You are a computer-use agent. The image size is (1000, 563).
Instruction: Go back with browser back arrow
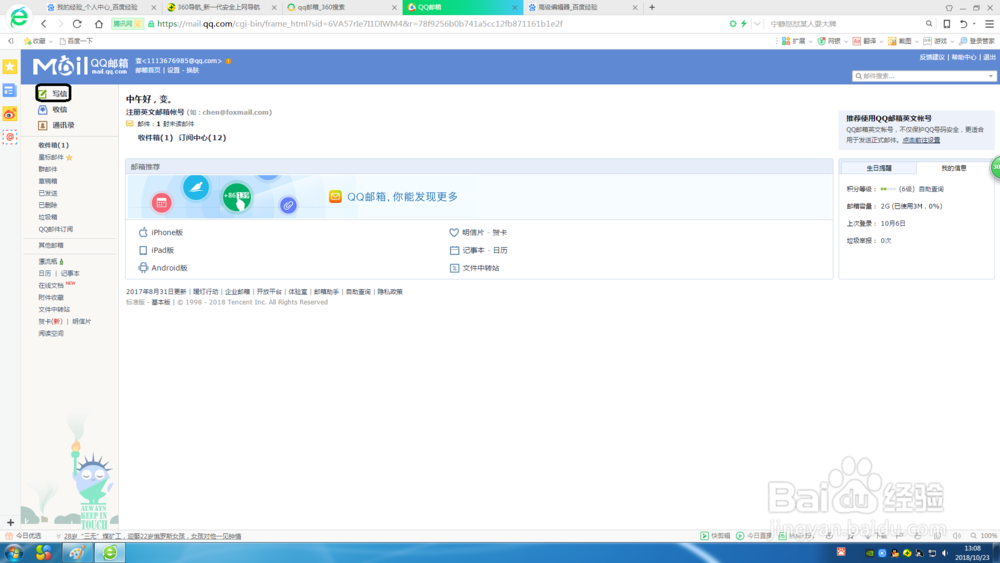(43, 24)
